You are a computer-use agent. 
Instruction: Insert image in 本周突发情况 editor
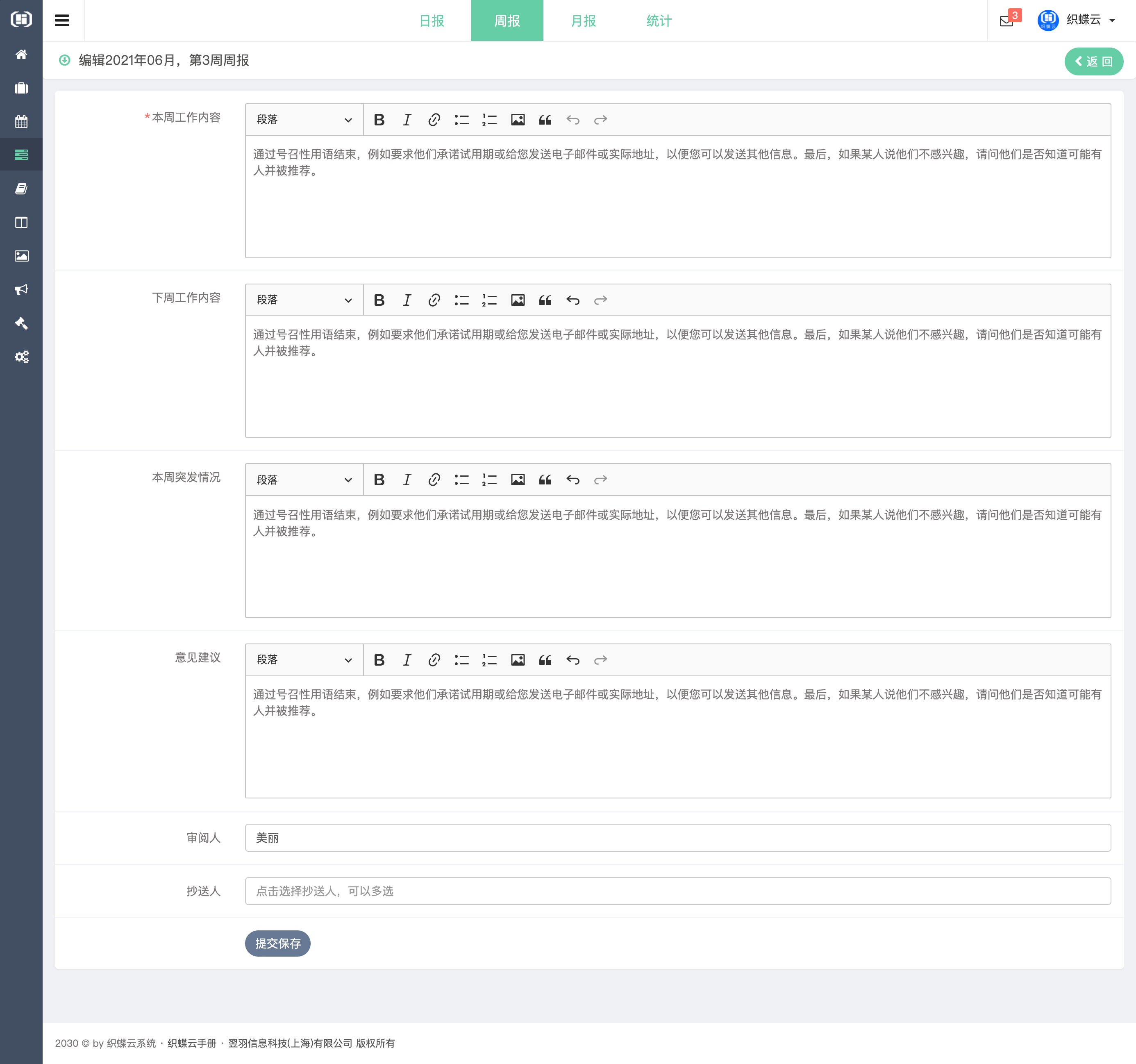(x=517, y=480)
